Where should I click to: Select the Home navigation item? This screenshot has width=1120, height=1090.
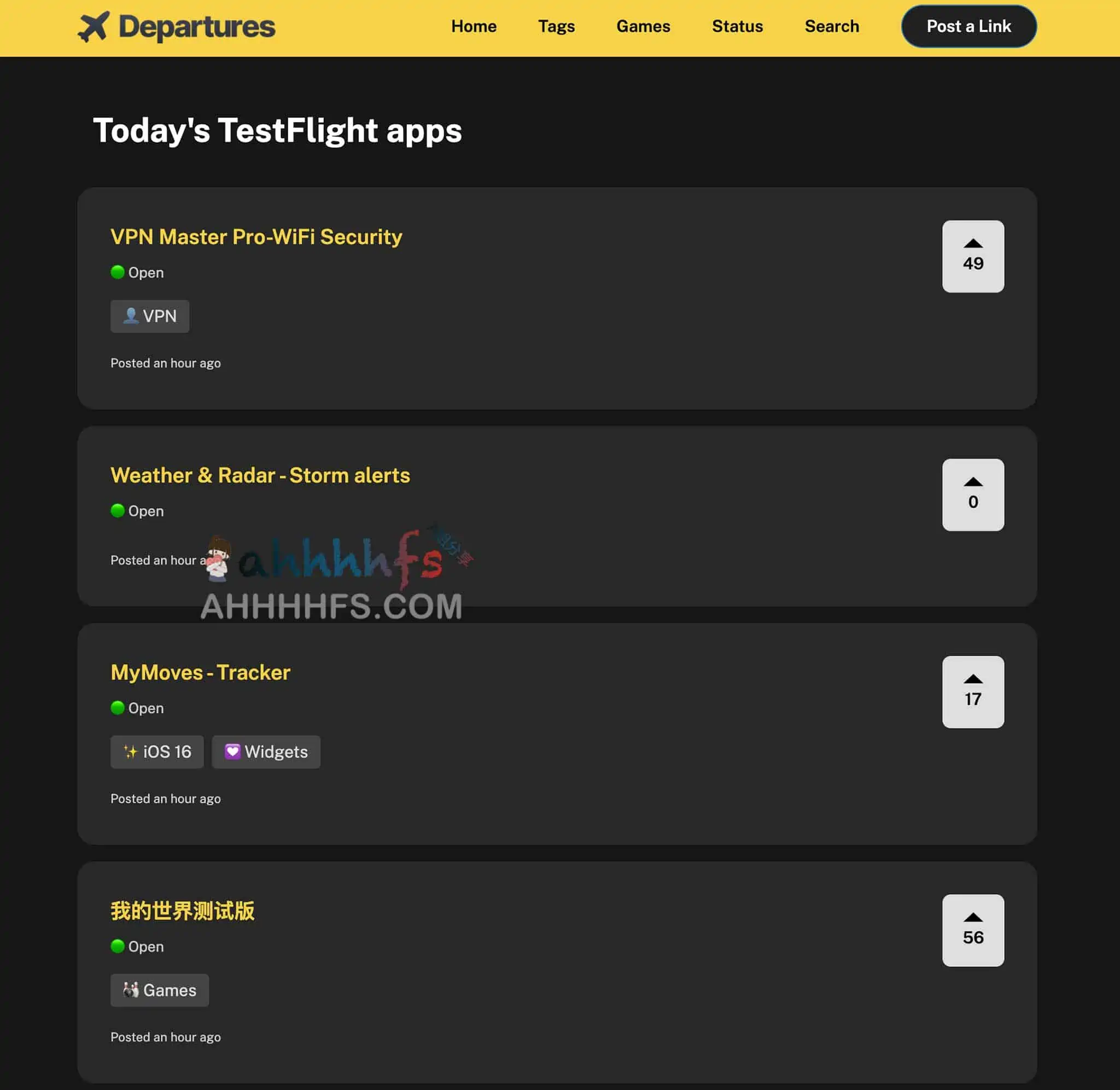point(472,26)
